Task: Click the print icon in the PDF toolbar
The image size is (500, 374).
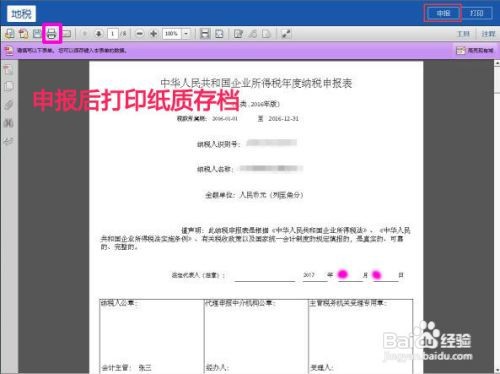Action: (52, 33)
